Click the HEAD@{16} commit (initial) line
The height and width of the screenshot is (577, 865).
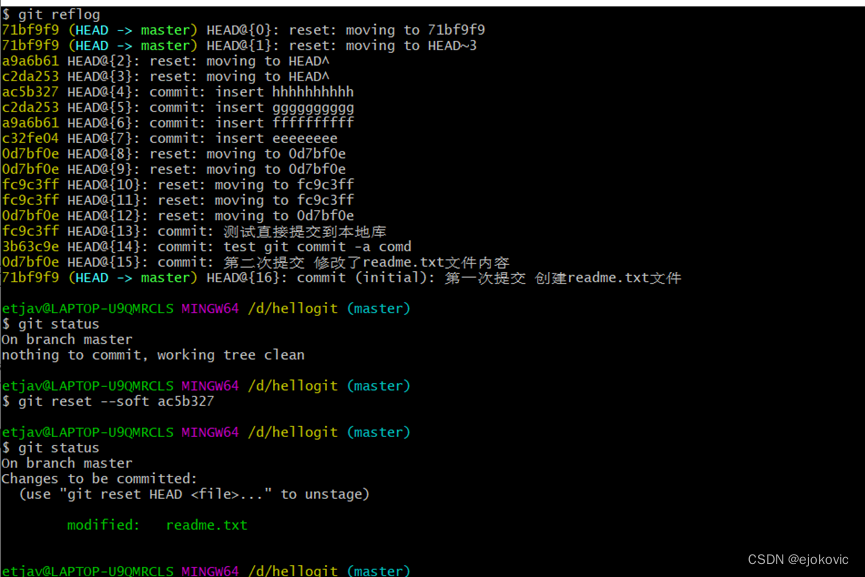coord(341,277)
